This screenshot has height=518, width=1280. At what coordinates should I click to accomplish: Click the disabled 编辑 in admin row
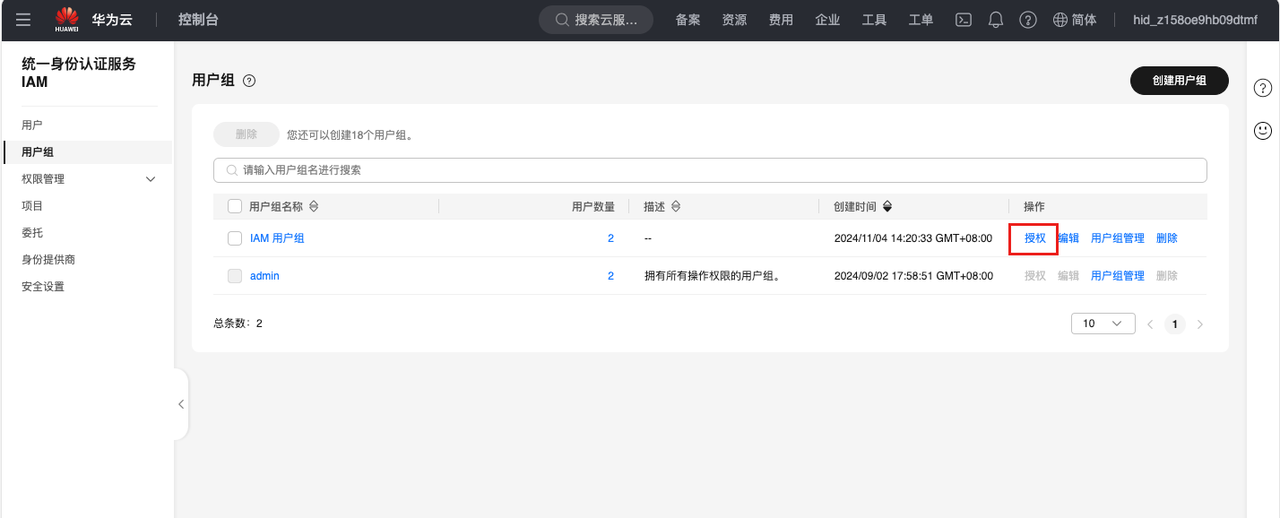1069,276
